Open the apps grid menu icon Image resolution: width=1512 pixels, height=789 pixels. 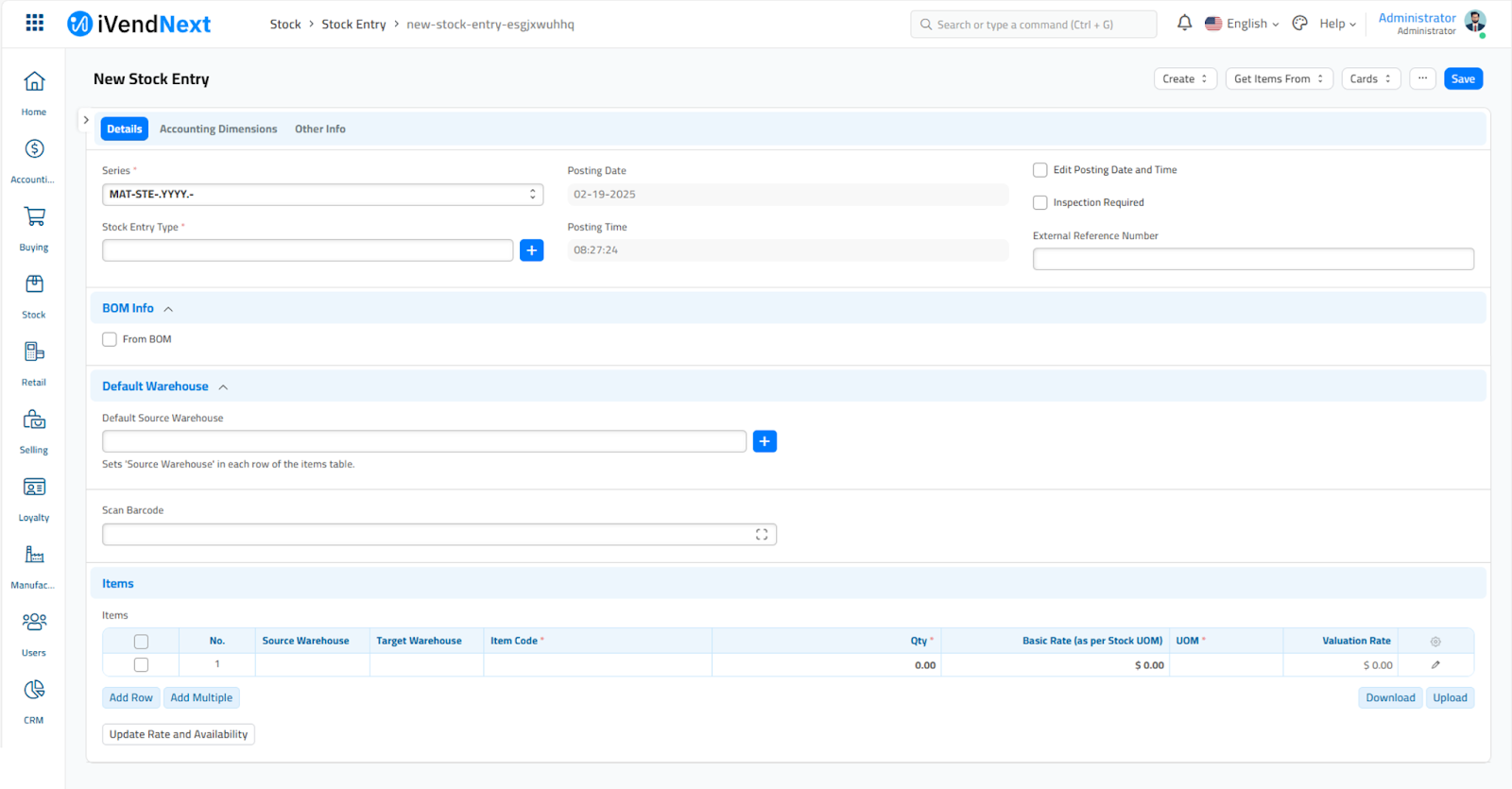pos(35,23)
